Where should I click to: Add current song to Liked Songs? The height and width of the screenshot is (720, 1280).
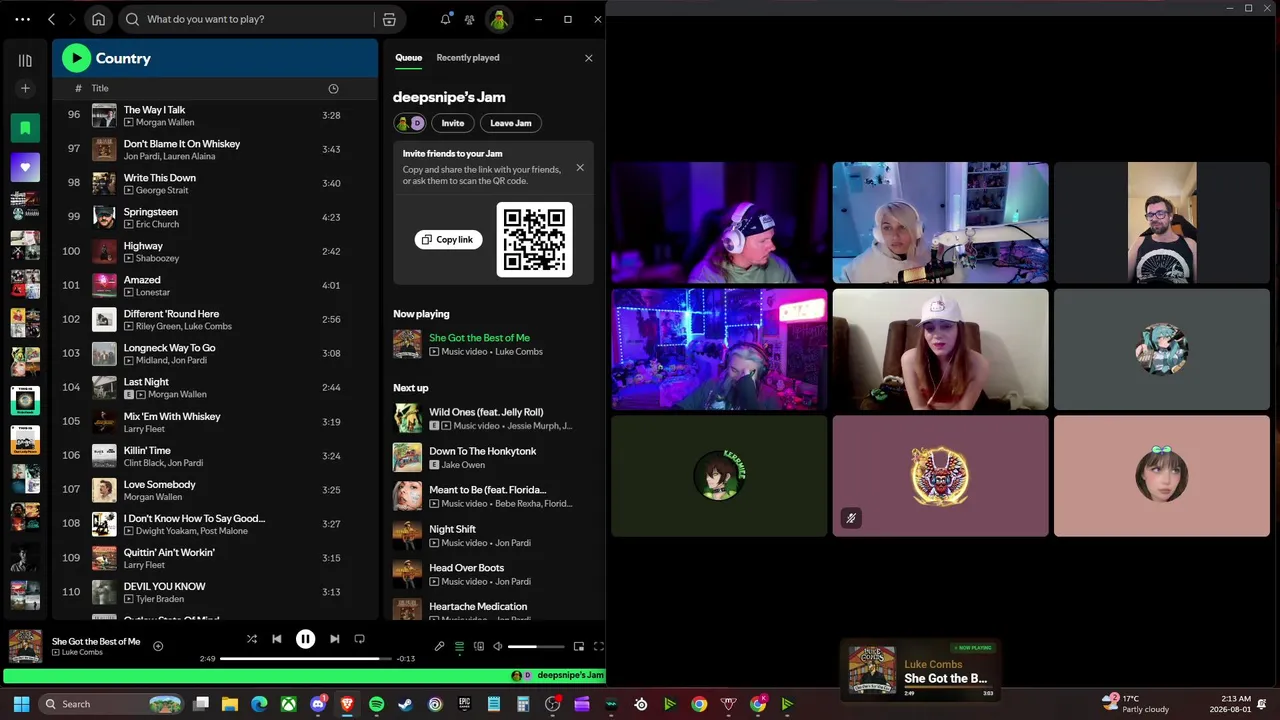pyautogui.click(x=158, y=646)
